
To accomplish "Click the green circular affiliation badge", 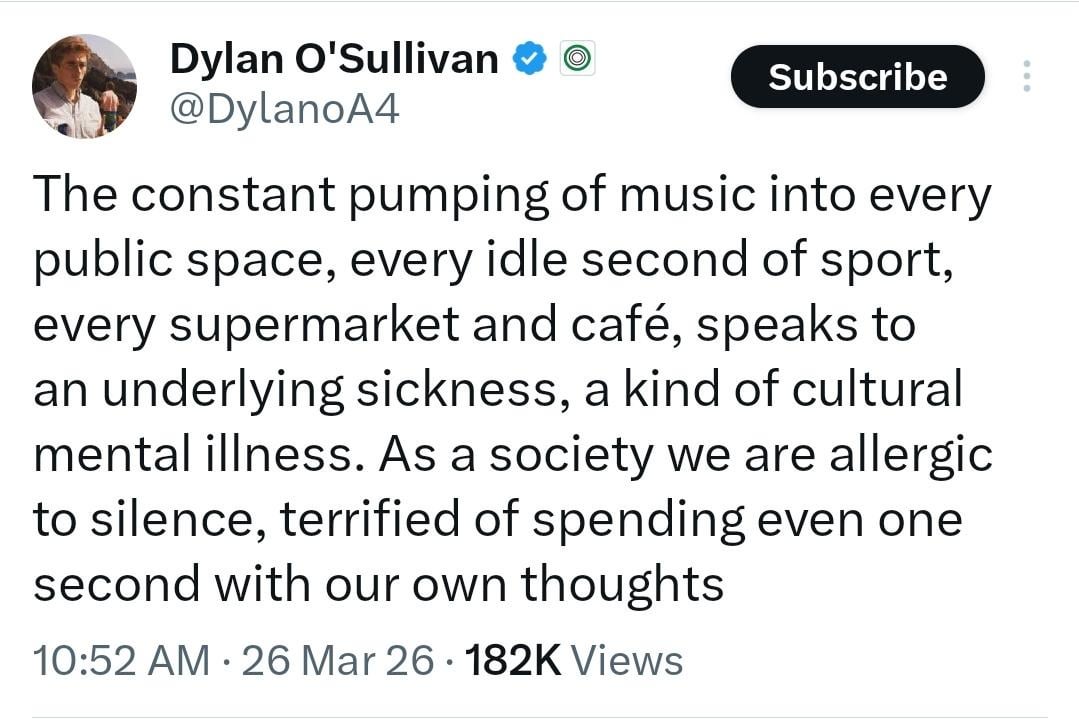I will coord(575,60).
